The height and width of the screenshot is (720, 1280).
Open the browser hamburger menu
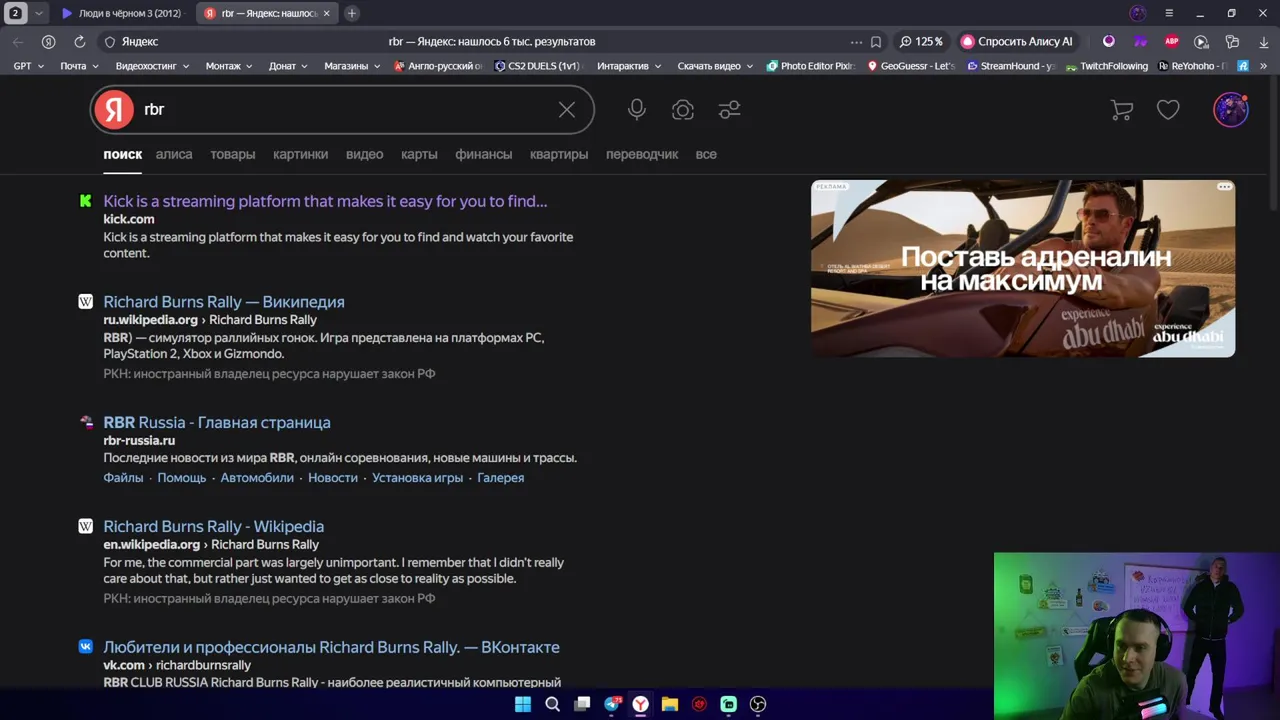point(1169,13)
